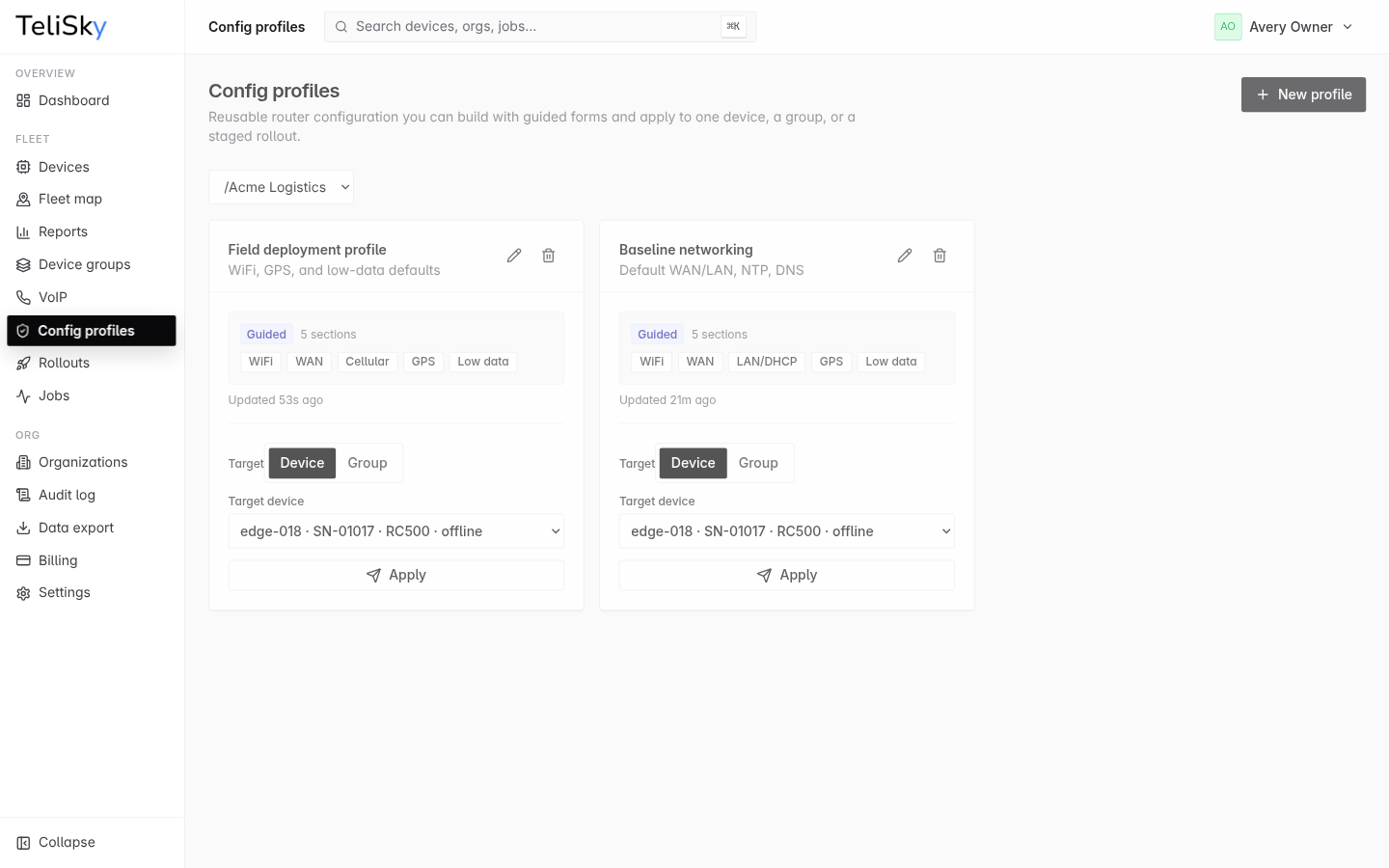This screenshot has width=1389, height=868.
Task: Open the Reports section
Action: [92, 231]
